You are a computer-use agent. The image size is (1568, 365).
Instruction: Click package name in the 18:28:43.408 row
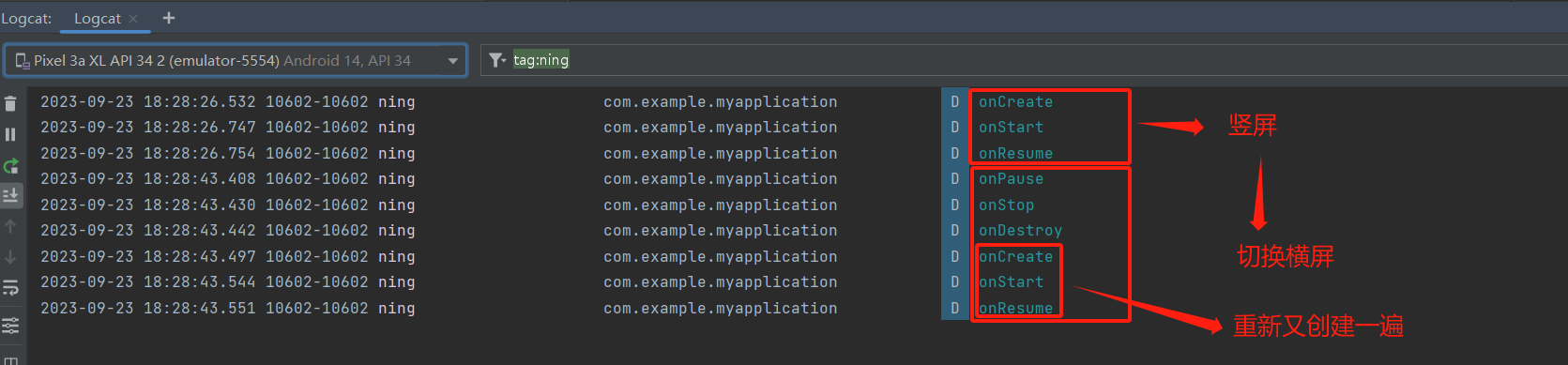pyautogui.click(x=720, y=178)
